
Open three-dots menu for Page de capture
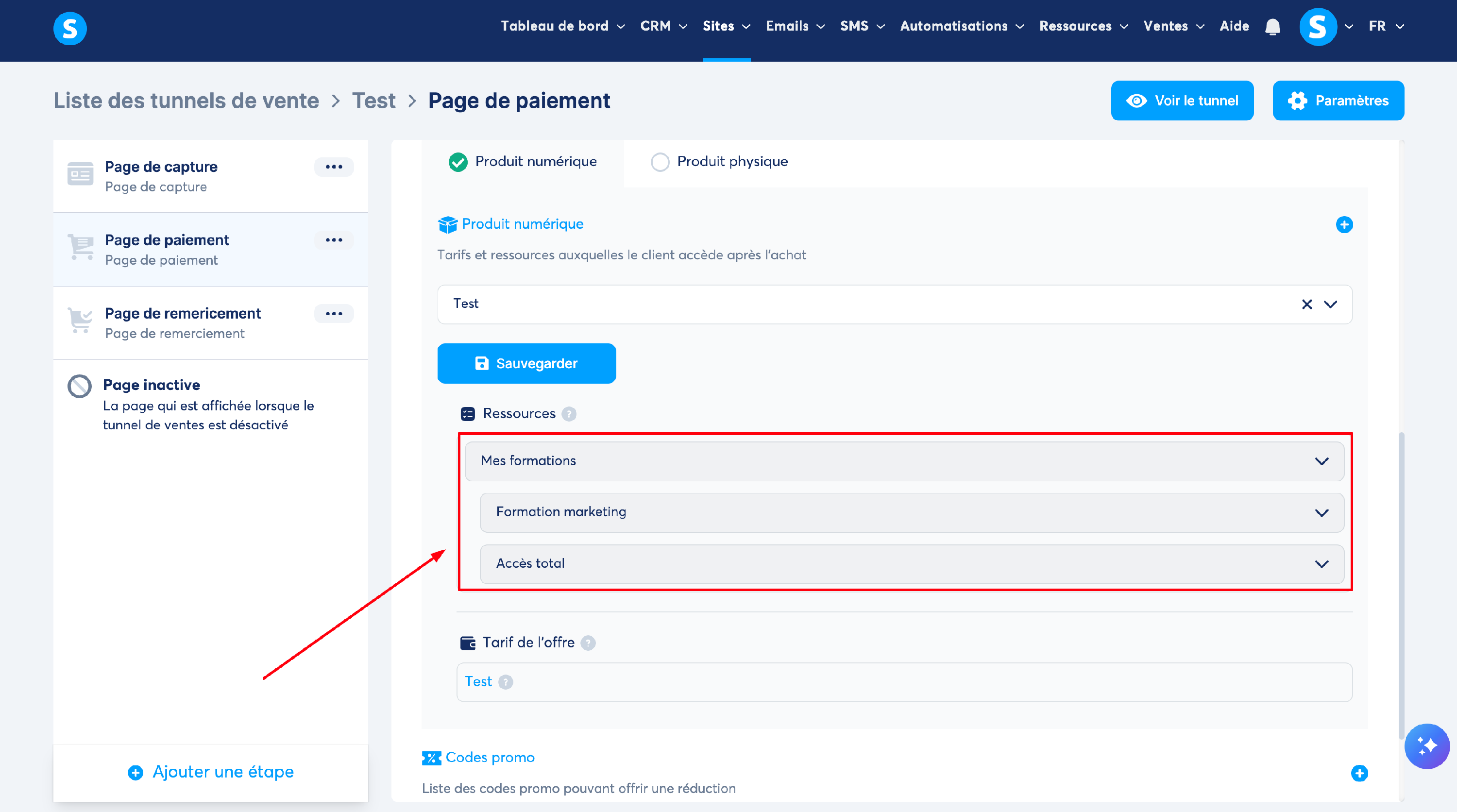(x=334, y=167)
